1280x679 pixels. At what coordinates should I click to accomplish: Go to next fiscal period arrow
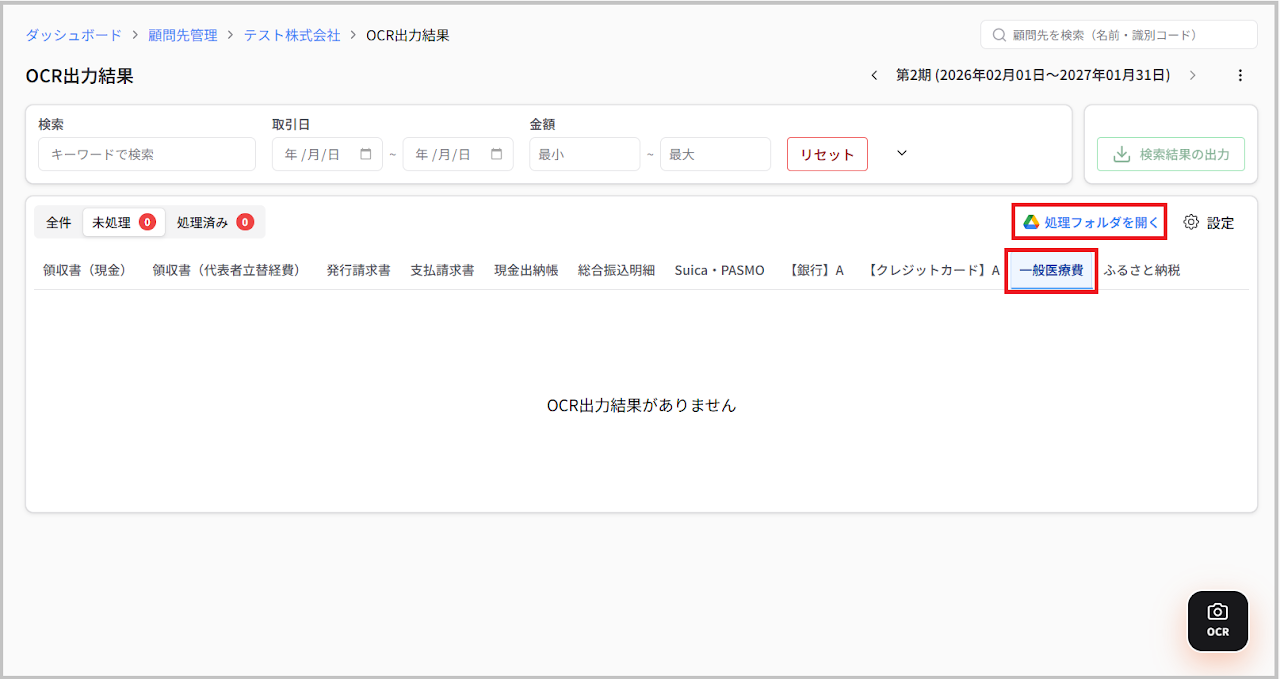[x=1192, y=75]
